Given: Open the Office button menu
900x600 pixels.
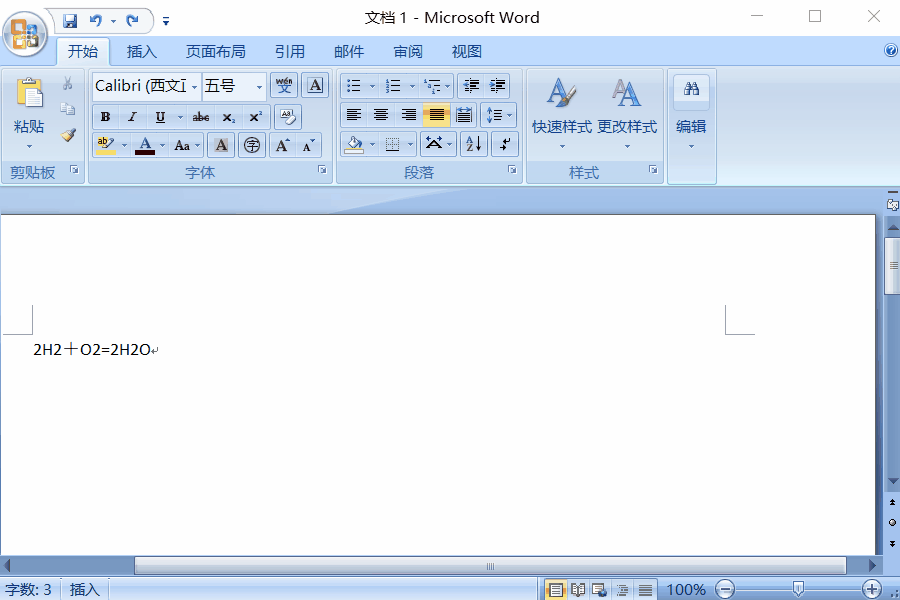Looking at the screenshot, I should (x=24, y=33).
